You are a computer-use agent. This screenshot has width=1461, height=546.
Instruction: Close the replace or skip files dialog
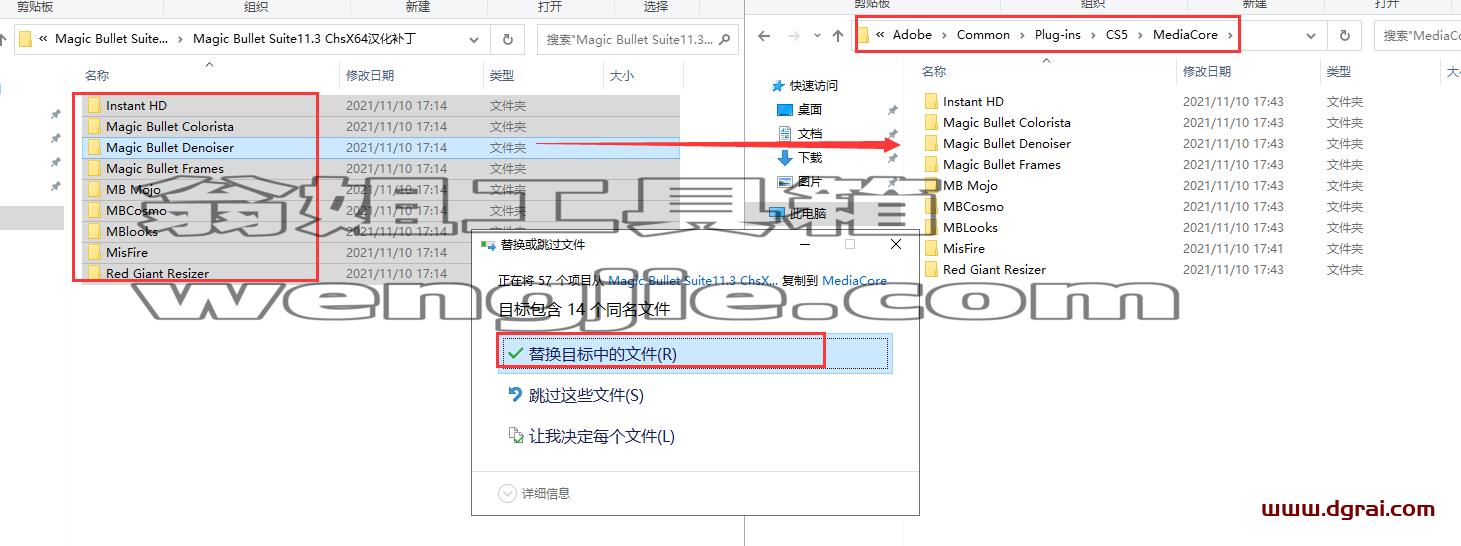coord(896,244)
